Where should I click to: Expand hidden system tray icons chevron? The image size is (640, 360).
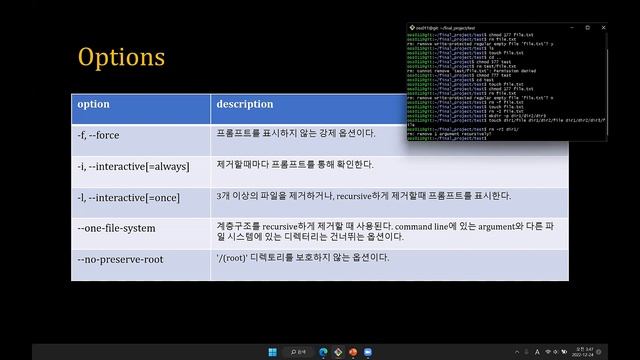point(517,352)
